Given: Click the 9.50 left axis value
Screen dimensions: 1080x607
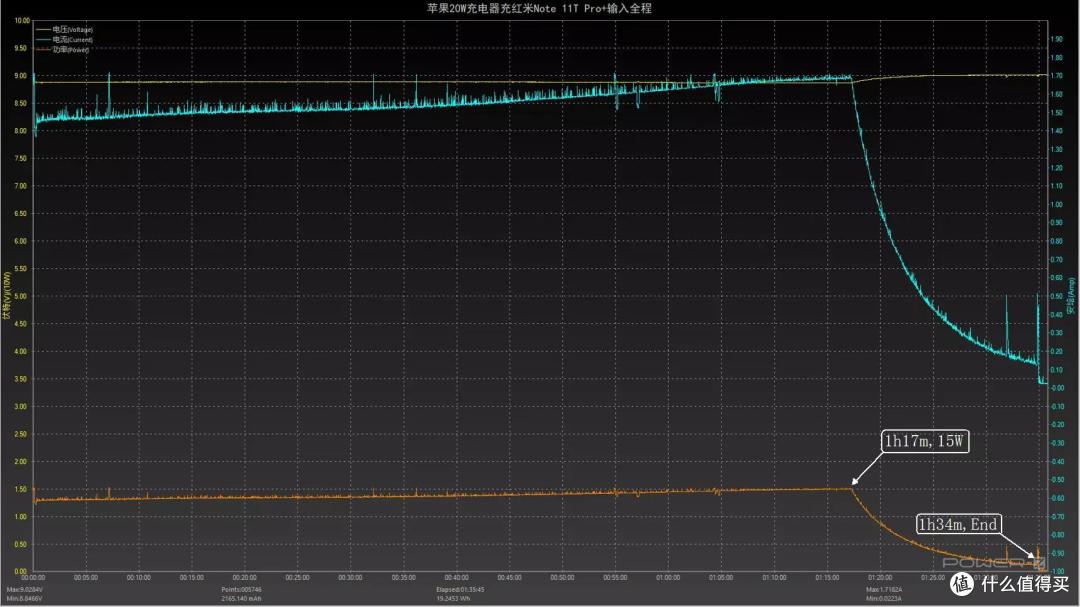Looking at the screenshot, I should tap(21, 48).
